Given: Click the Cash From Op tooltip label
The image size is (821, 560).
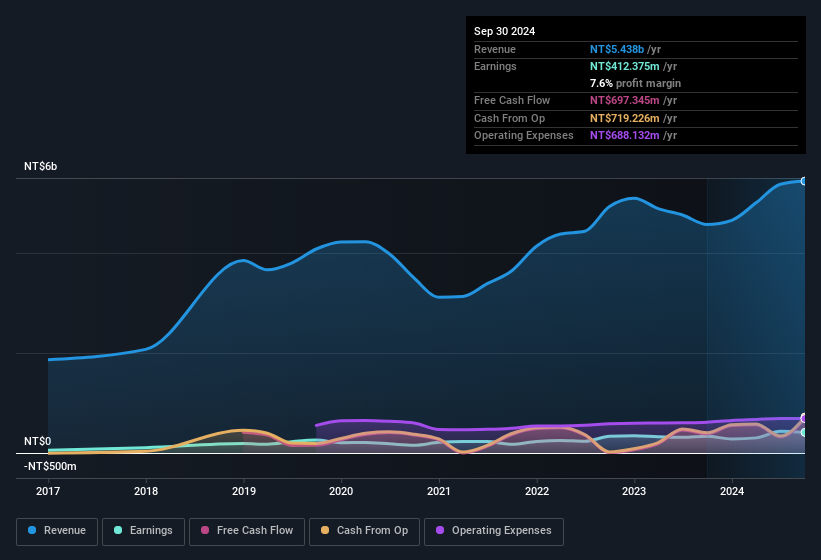Looking at the screenshot, I should [509, 118].
